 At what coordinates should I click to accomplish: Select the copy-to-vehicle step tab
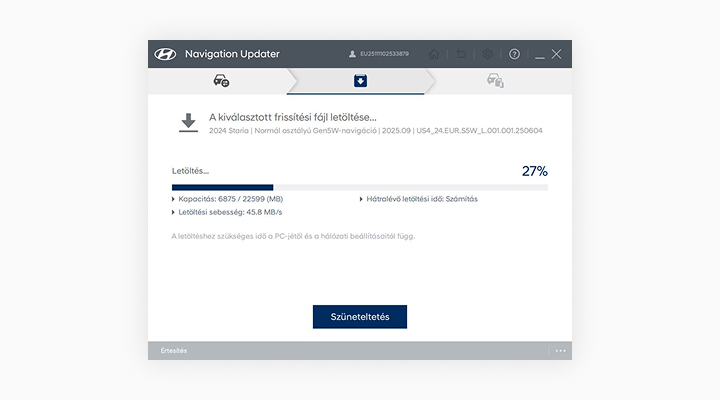[x=495, y=81]
